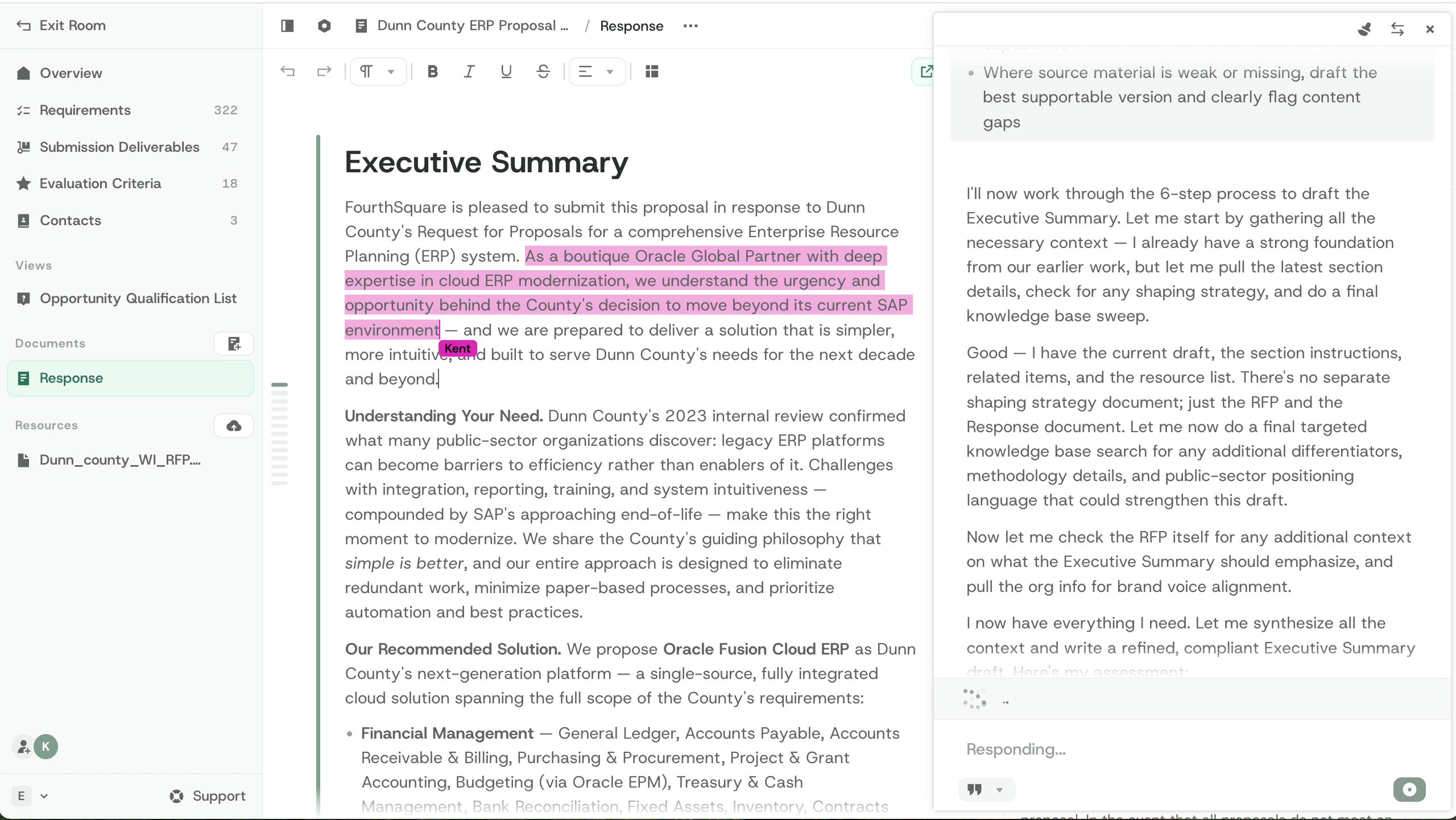This screenshot has height=820, width=1456.
Task: Click Our Recommended Solution bold text
Action: click(453, 649)
